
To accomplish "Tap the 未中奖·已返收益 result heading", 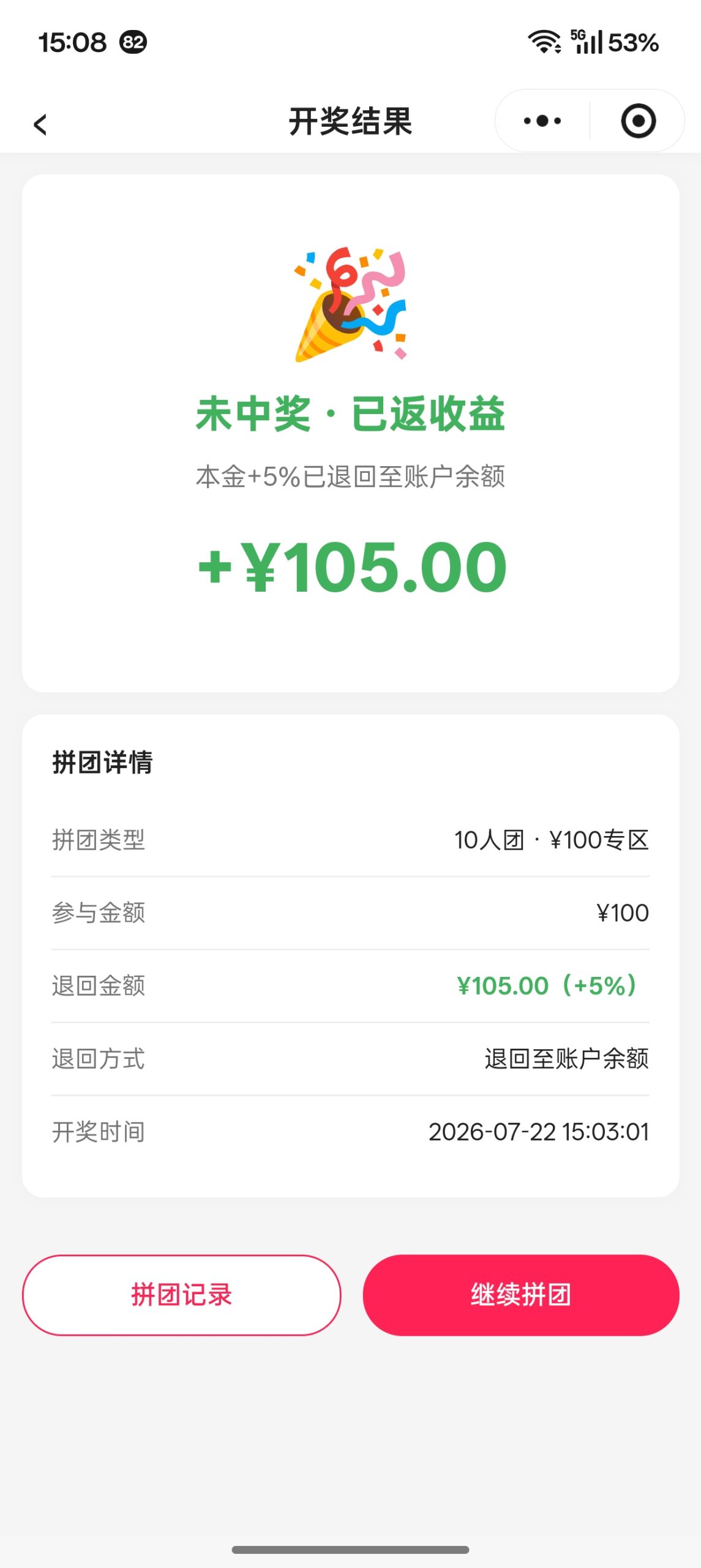I will tap(351, 413).
